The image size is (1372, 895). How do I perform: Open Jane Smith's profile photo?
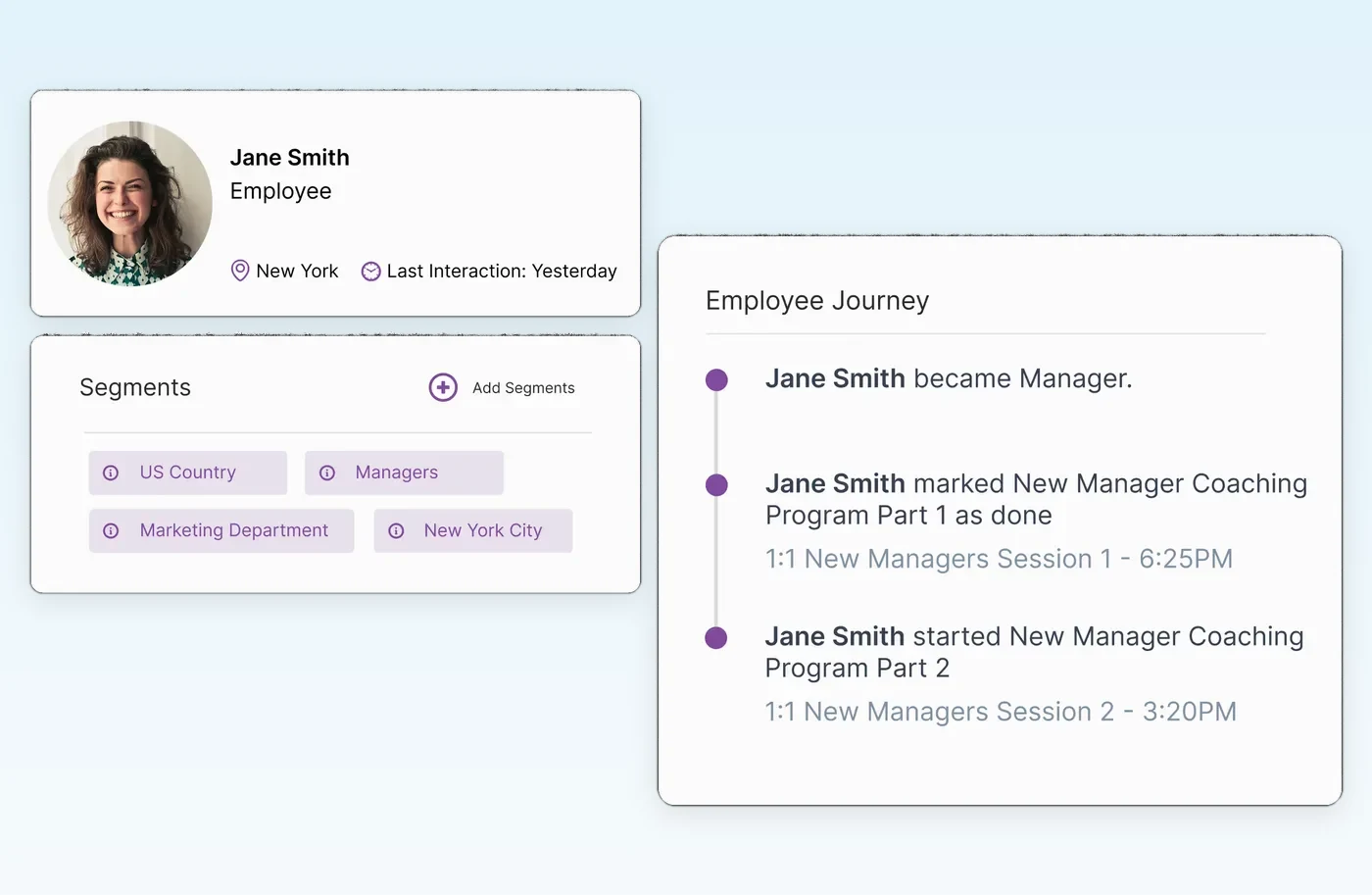coord(130,204)
